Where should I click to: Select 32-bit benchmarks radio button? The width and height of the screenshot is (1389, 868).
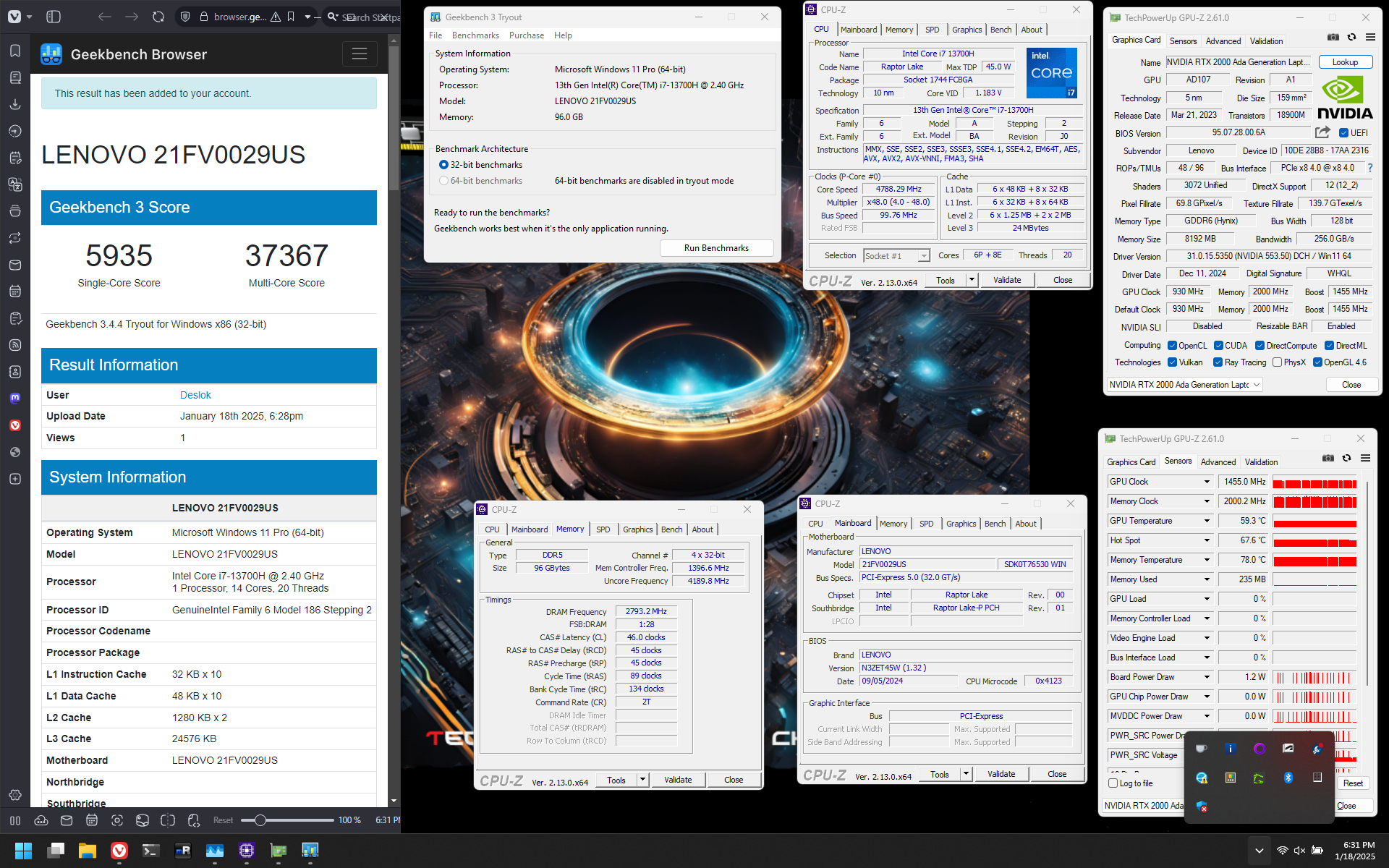443,165
